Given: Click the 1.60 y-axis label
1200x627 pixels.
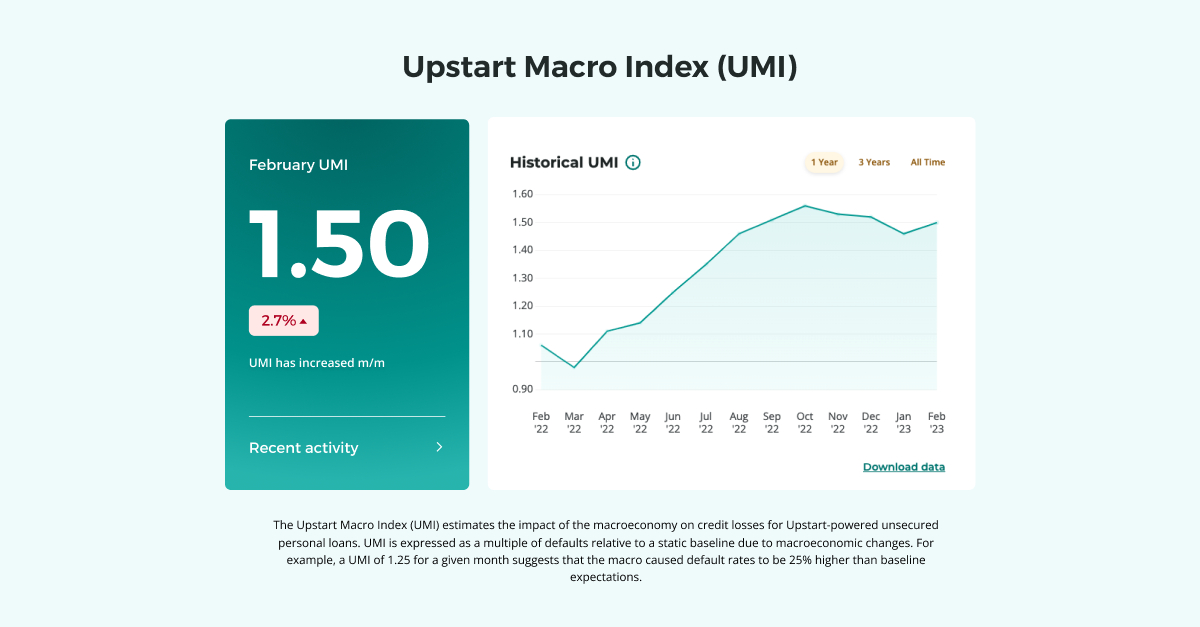Looking at the screenshot, I should coord(522,194).
